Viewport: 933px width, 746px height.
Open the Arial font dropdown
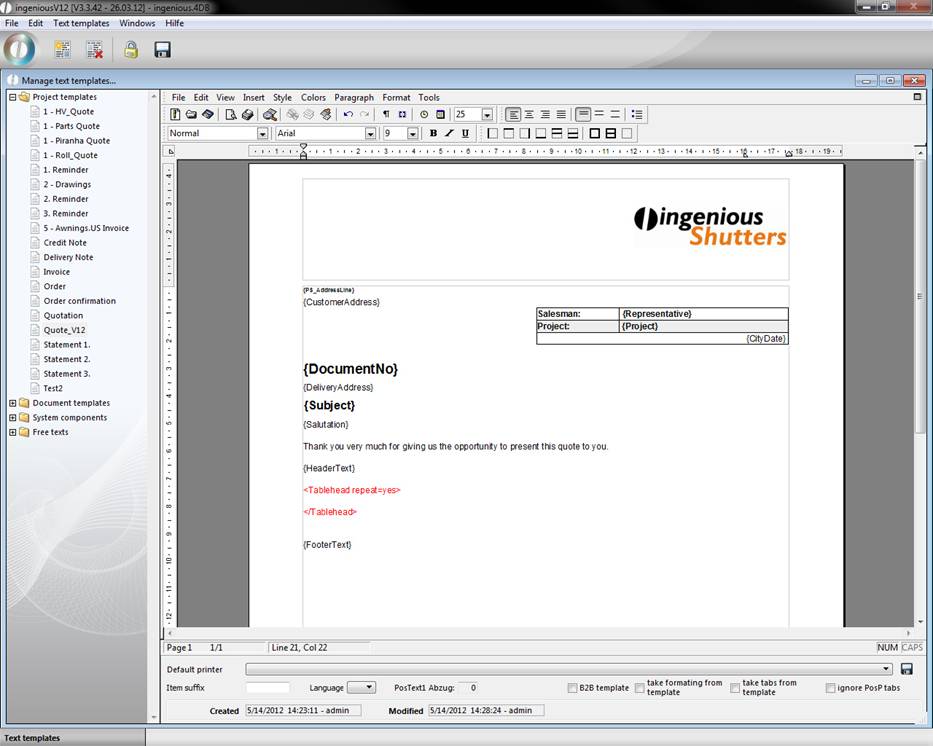[x=369, y=133]
